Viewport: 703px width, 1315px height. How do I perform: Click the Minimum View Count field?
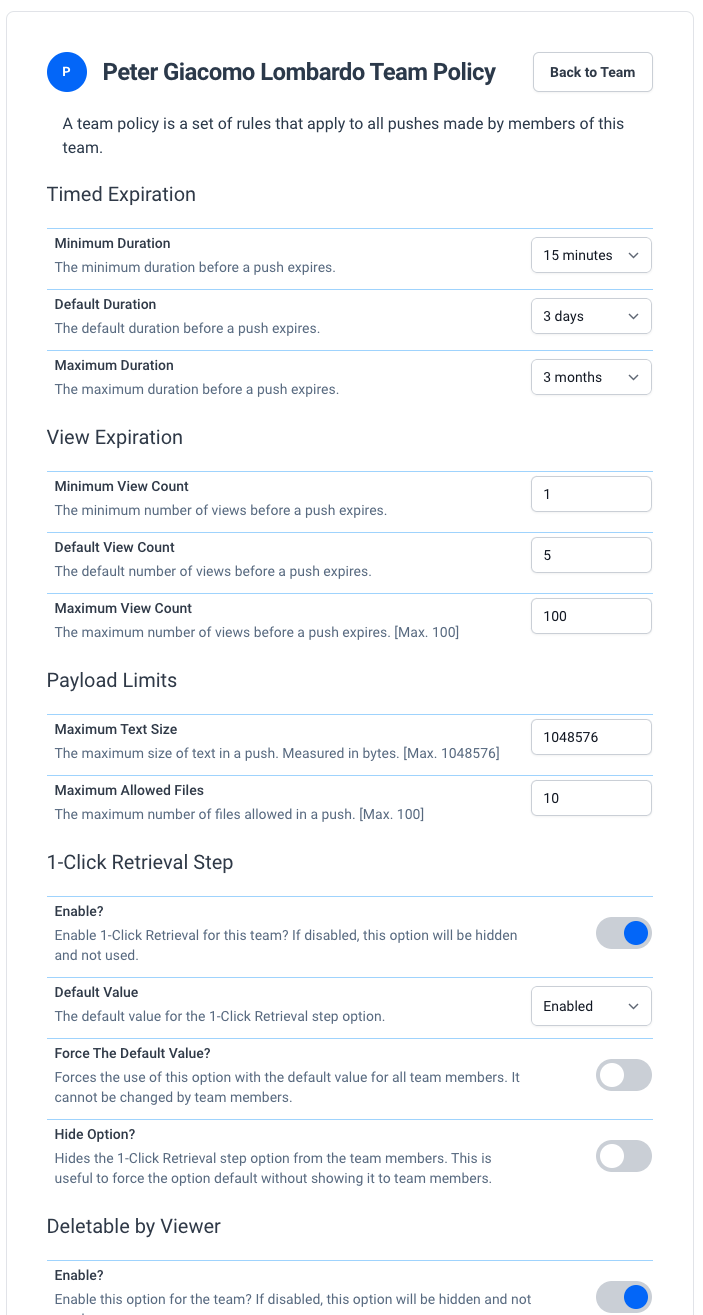(x=591, y=494)
